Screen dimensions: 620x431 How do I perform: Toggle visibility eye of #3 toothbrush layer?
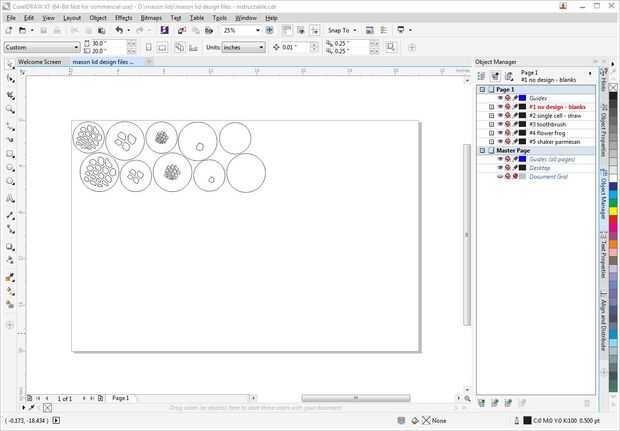coord(500,124)
